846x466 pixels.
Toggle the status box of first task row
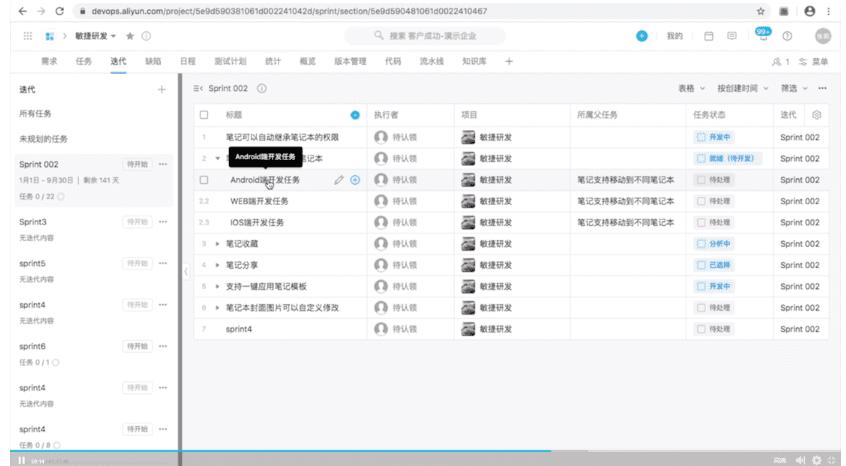(701, 137)
